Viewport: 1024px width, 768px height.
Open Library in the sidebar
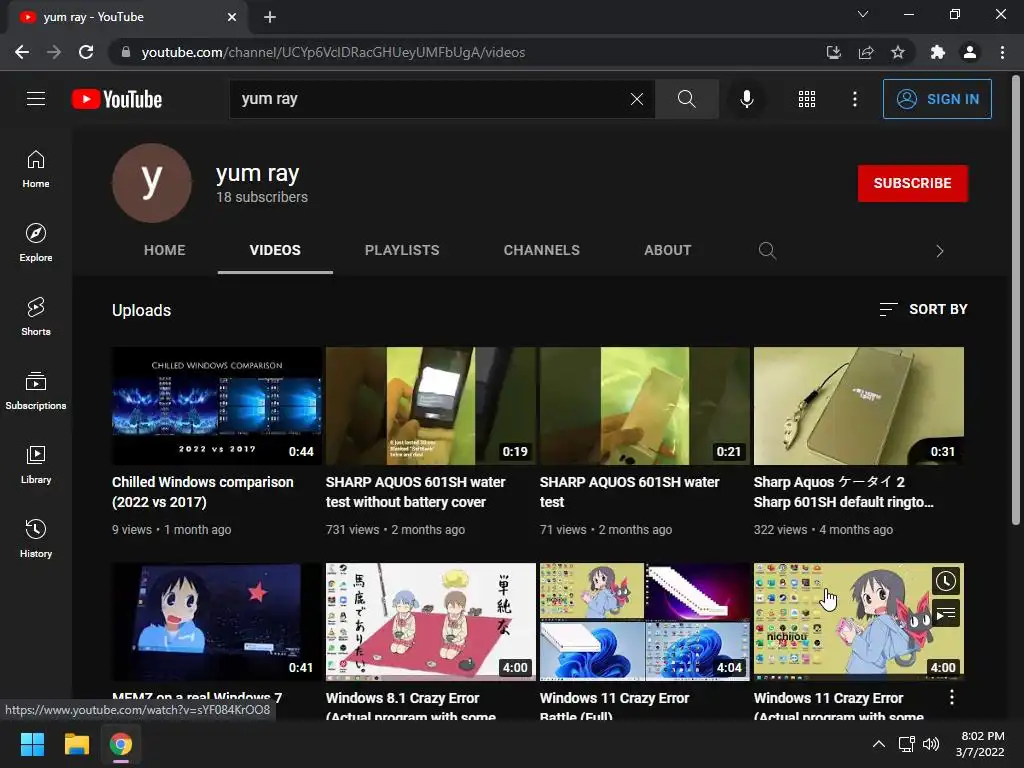coord(36,464)
